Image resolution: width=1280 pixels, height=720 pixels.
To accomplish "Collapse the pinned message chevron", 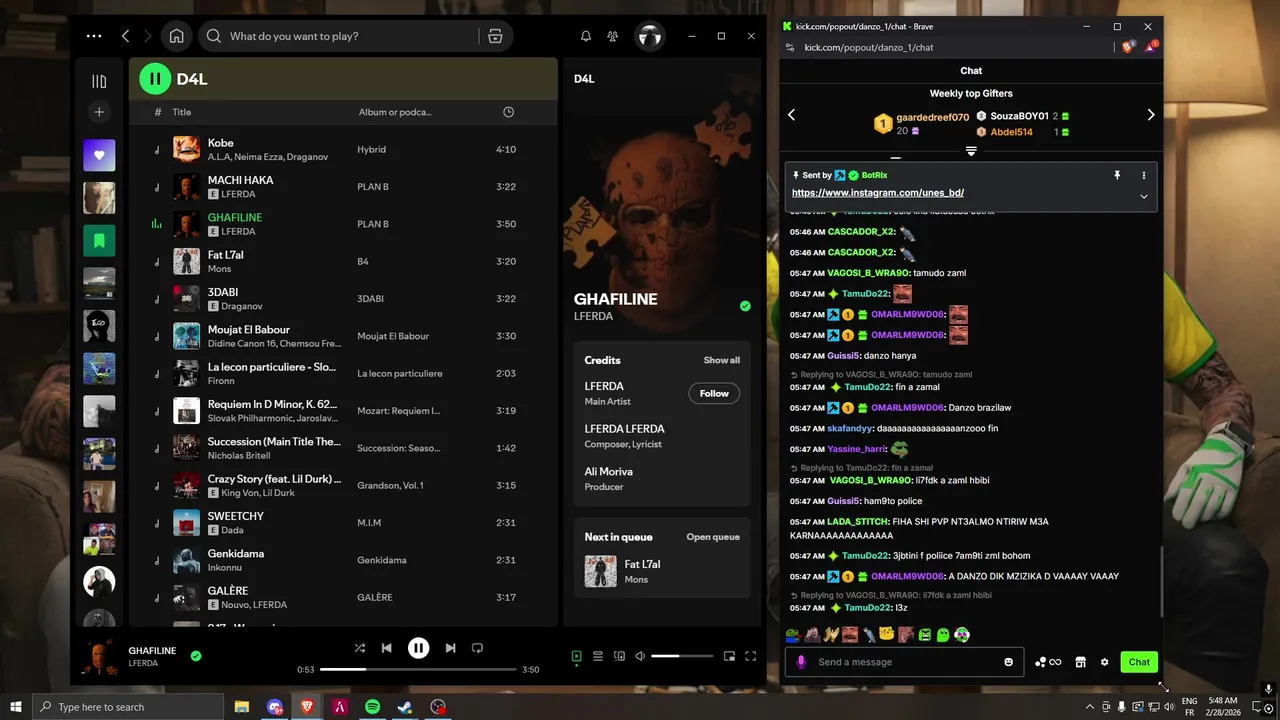I will click(1144, 196).
